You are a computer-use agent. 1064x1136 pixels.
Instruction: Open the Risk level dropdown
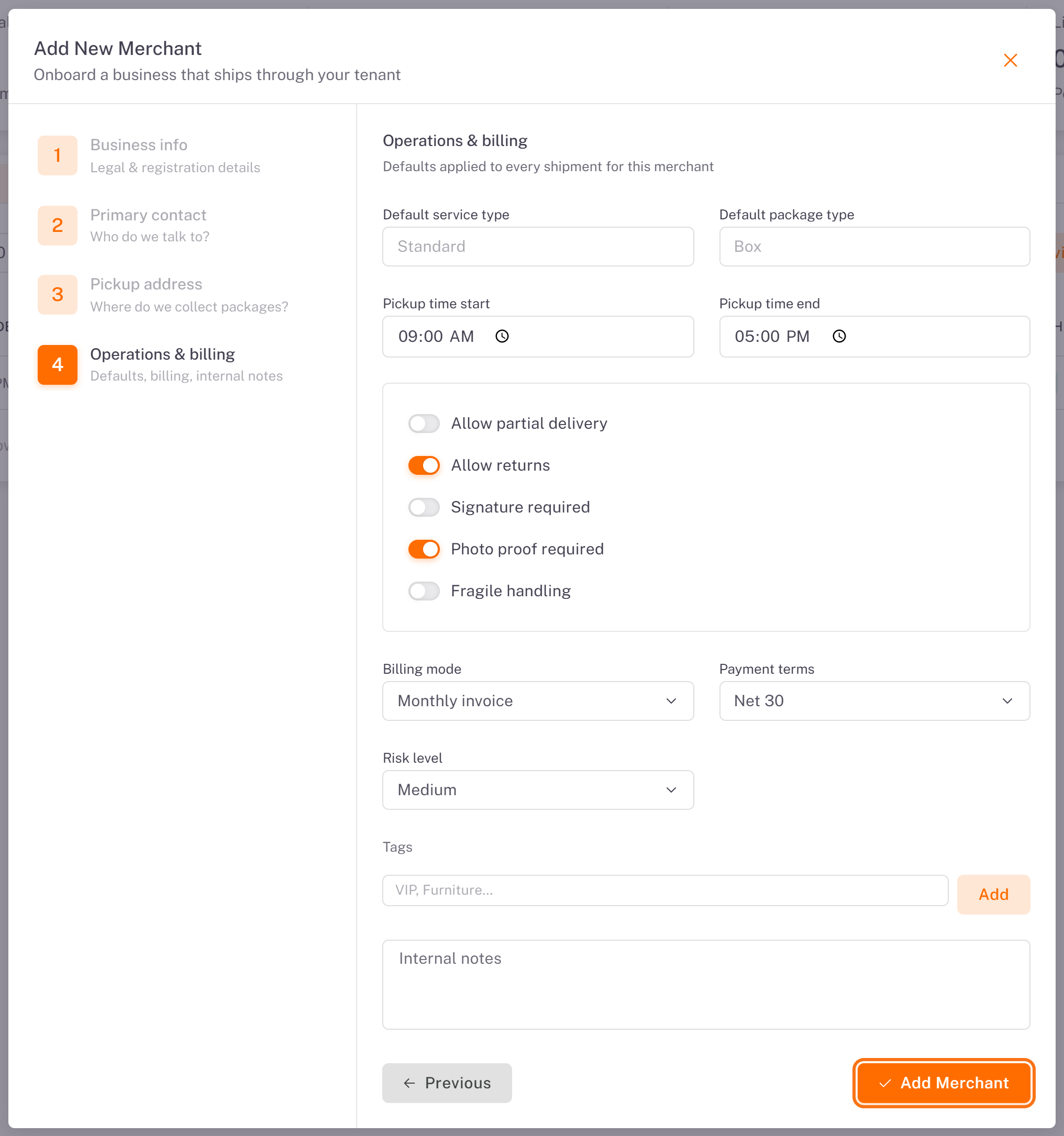[538, 790]
